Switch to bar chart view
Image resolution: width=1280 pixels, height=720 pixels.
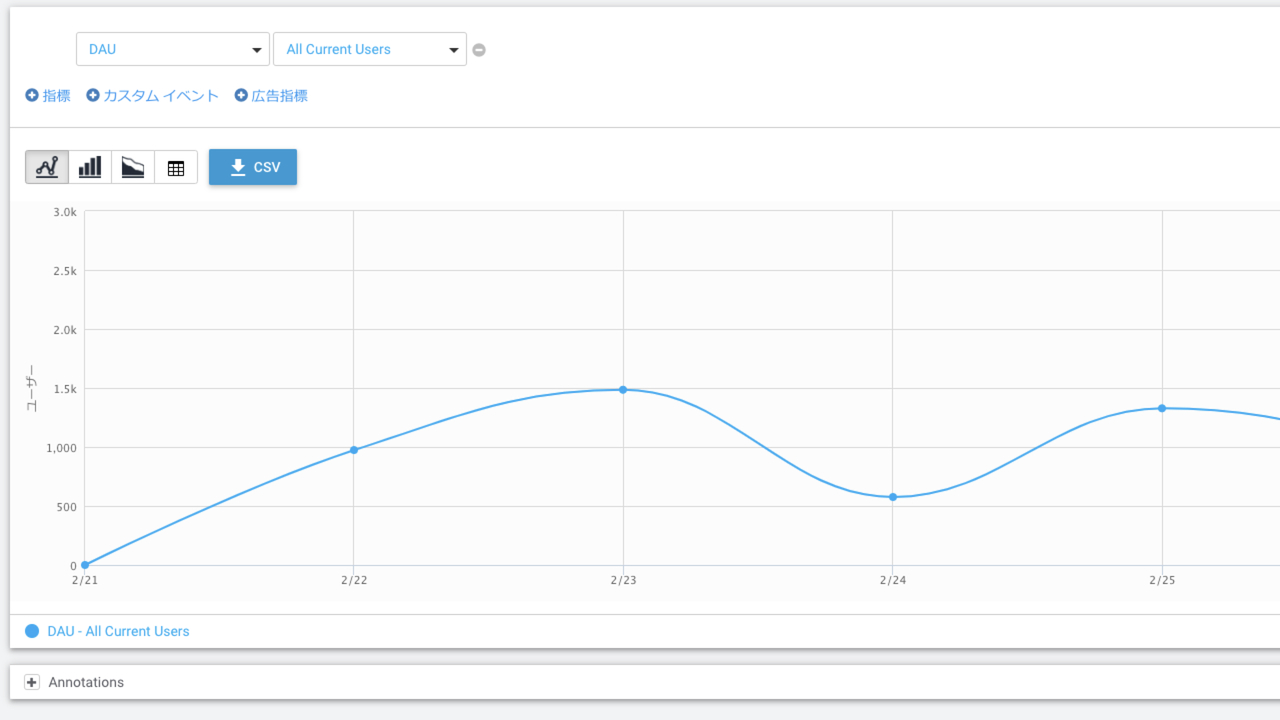[x=90, y=167]
